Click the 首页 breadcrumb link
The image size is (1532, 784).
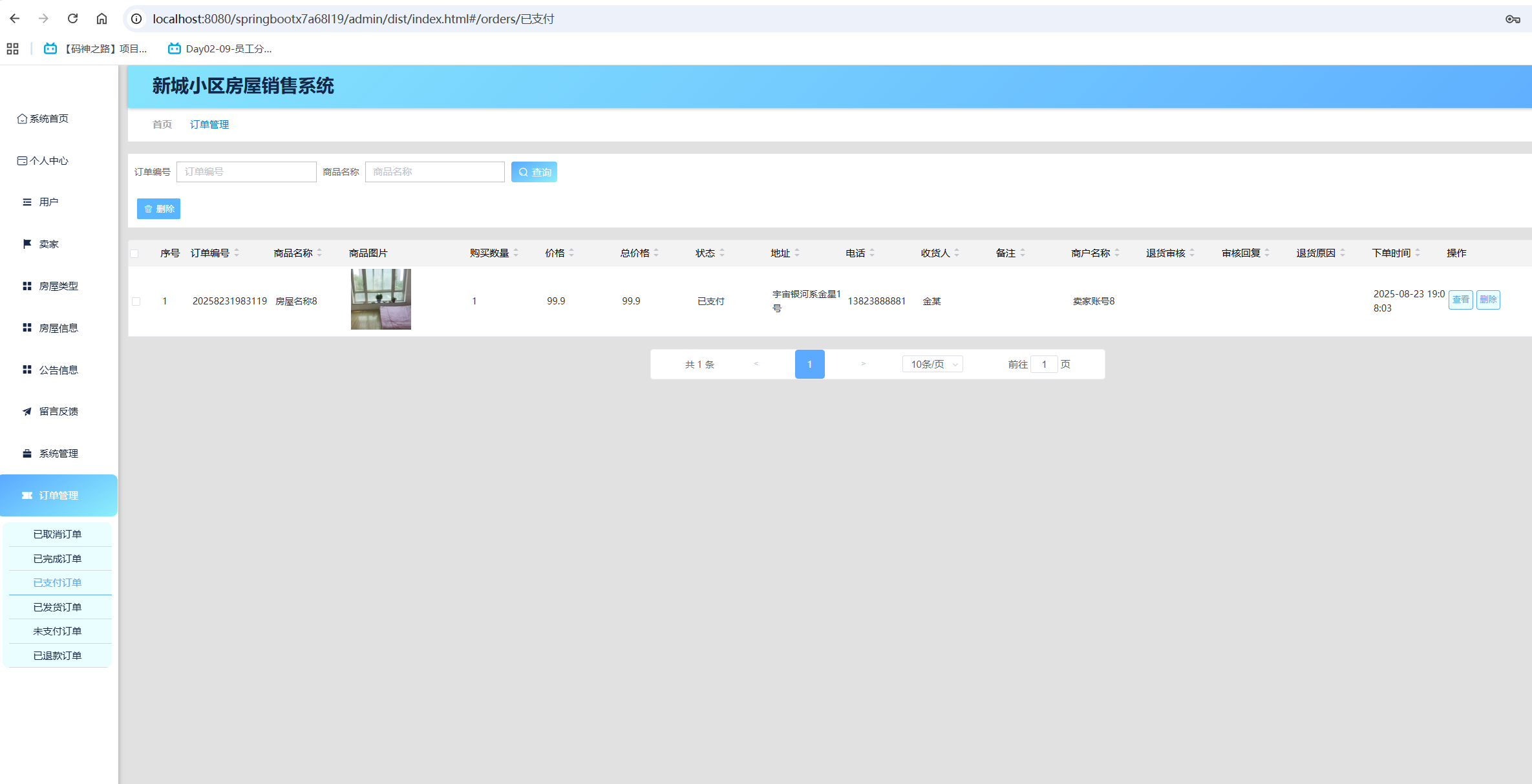pos(162,124)
